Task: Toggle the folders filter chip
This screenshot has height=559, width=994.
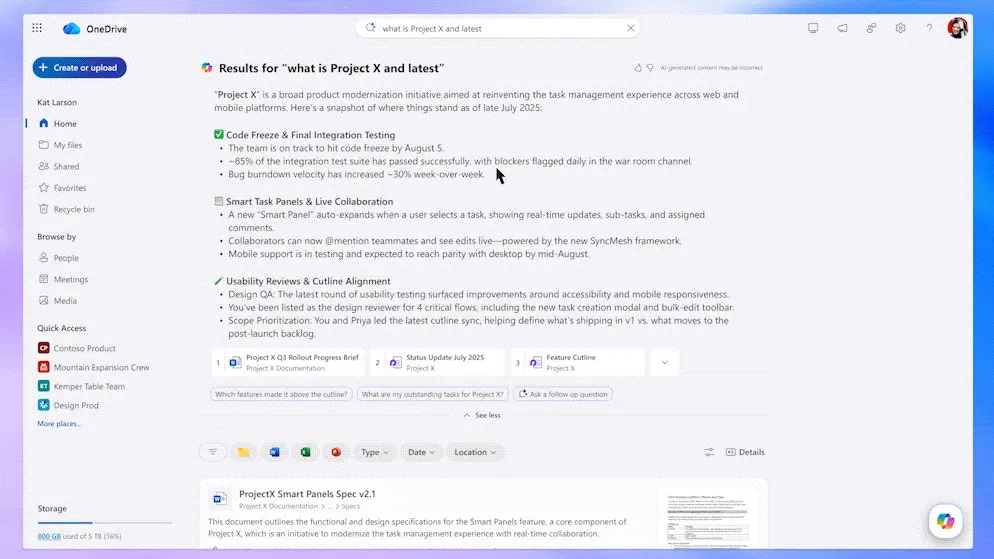Action: pyautogui.click(x=243, y=452)
